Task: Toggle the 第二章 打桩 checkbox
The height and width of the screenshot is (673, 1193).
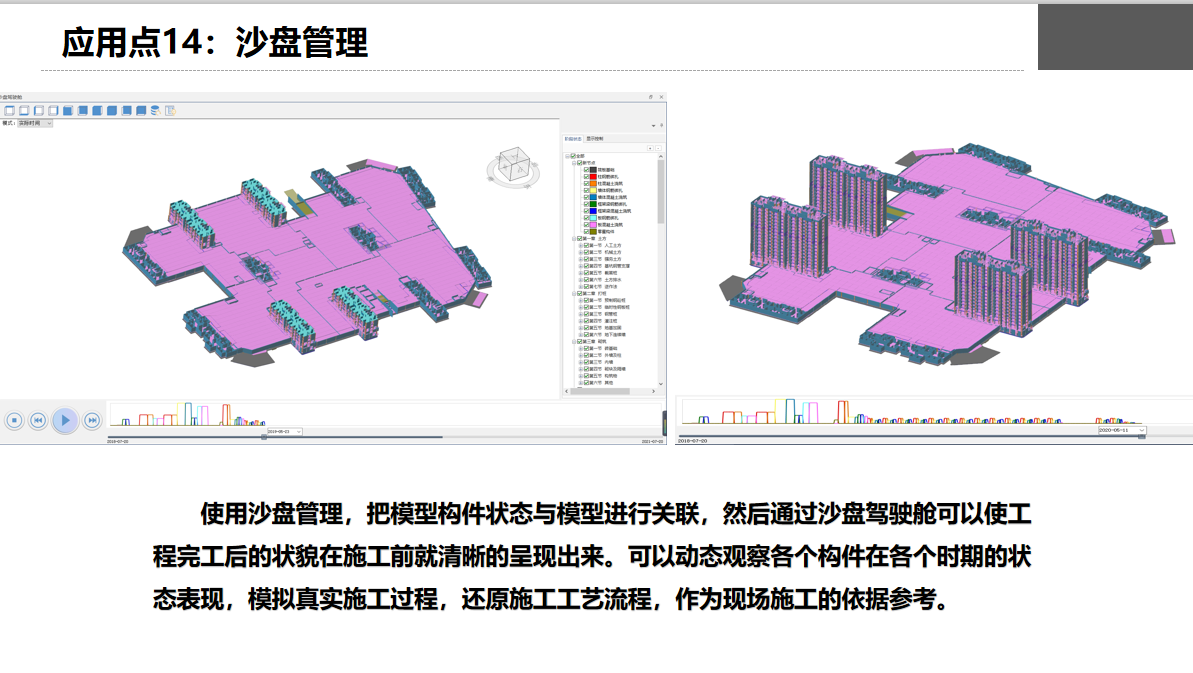Action: 580,293
